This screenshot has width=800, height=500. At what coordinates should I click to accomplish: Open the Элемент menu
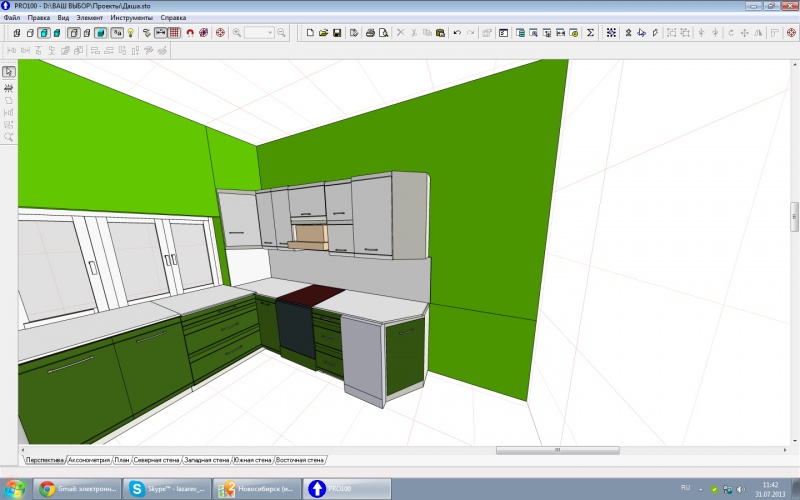(90, 18)
